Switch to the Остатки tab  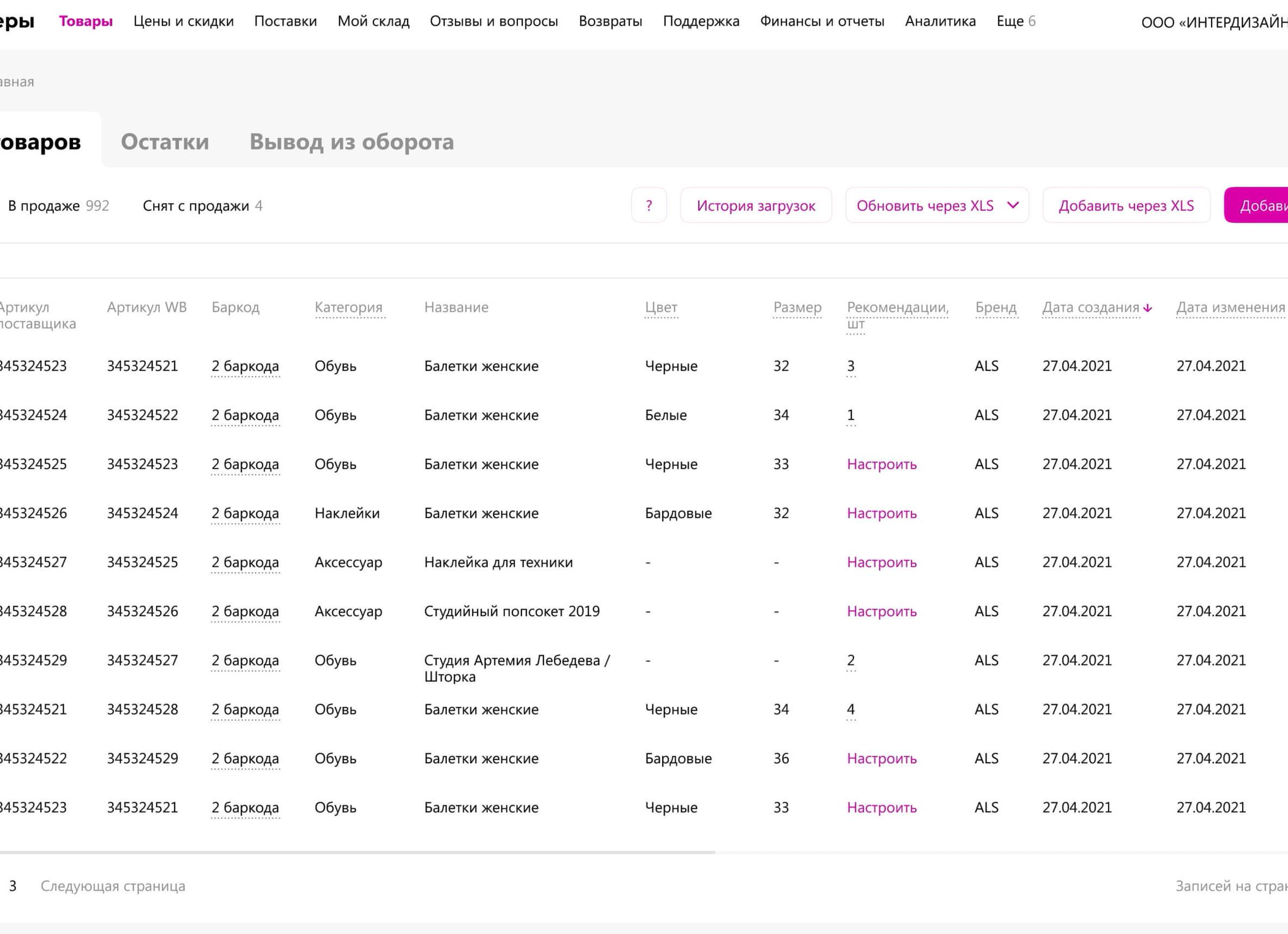165,141
